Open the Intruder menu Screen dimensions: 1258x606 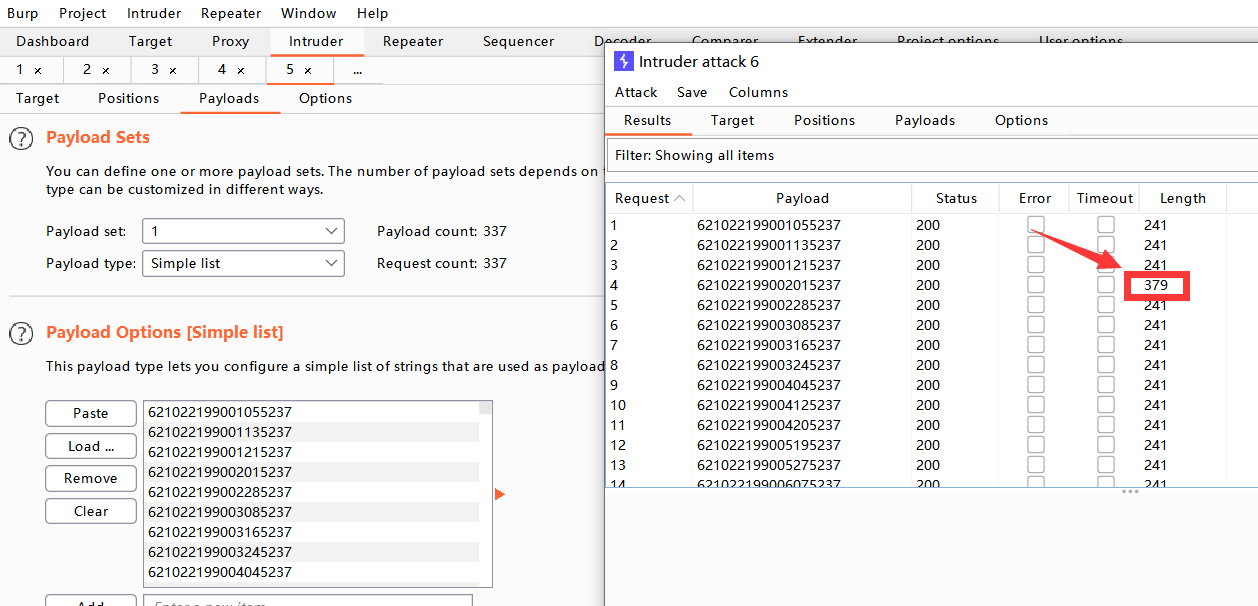pos(154,13)
